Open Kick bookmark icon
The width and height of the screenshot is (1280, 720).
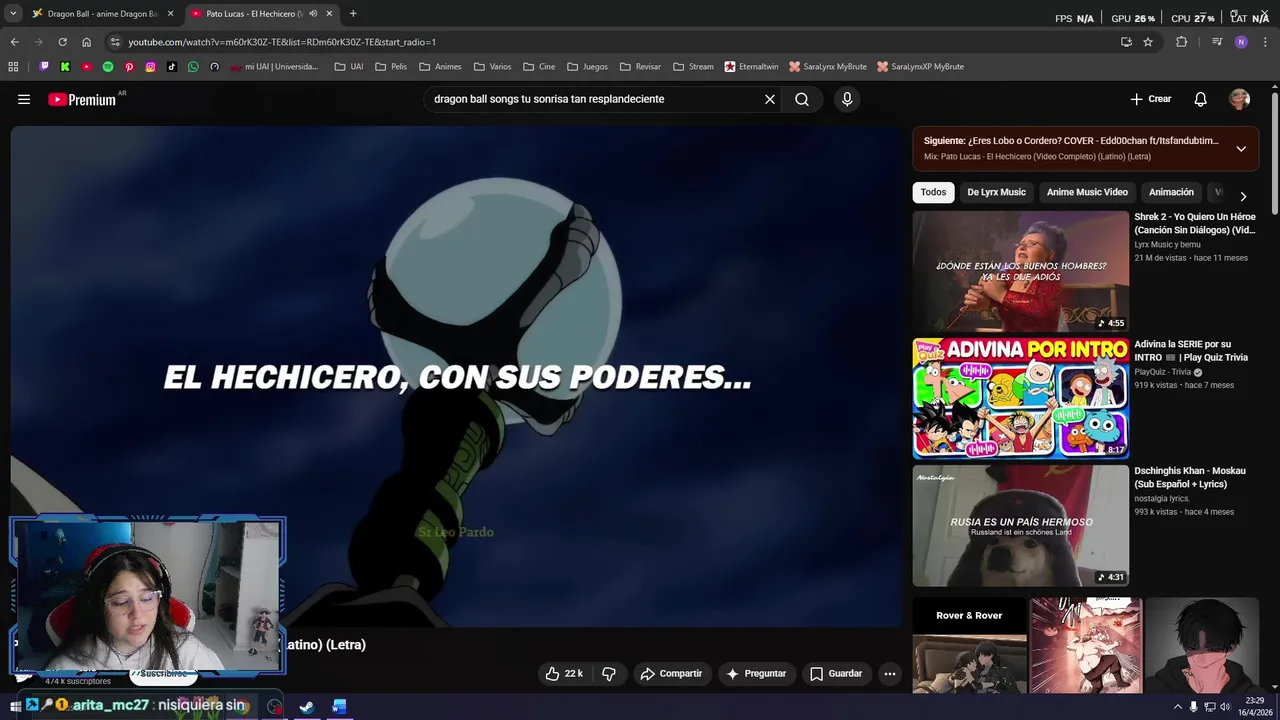click(65, 67)
